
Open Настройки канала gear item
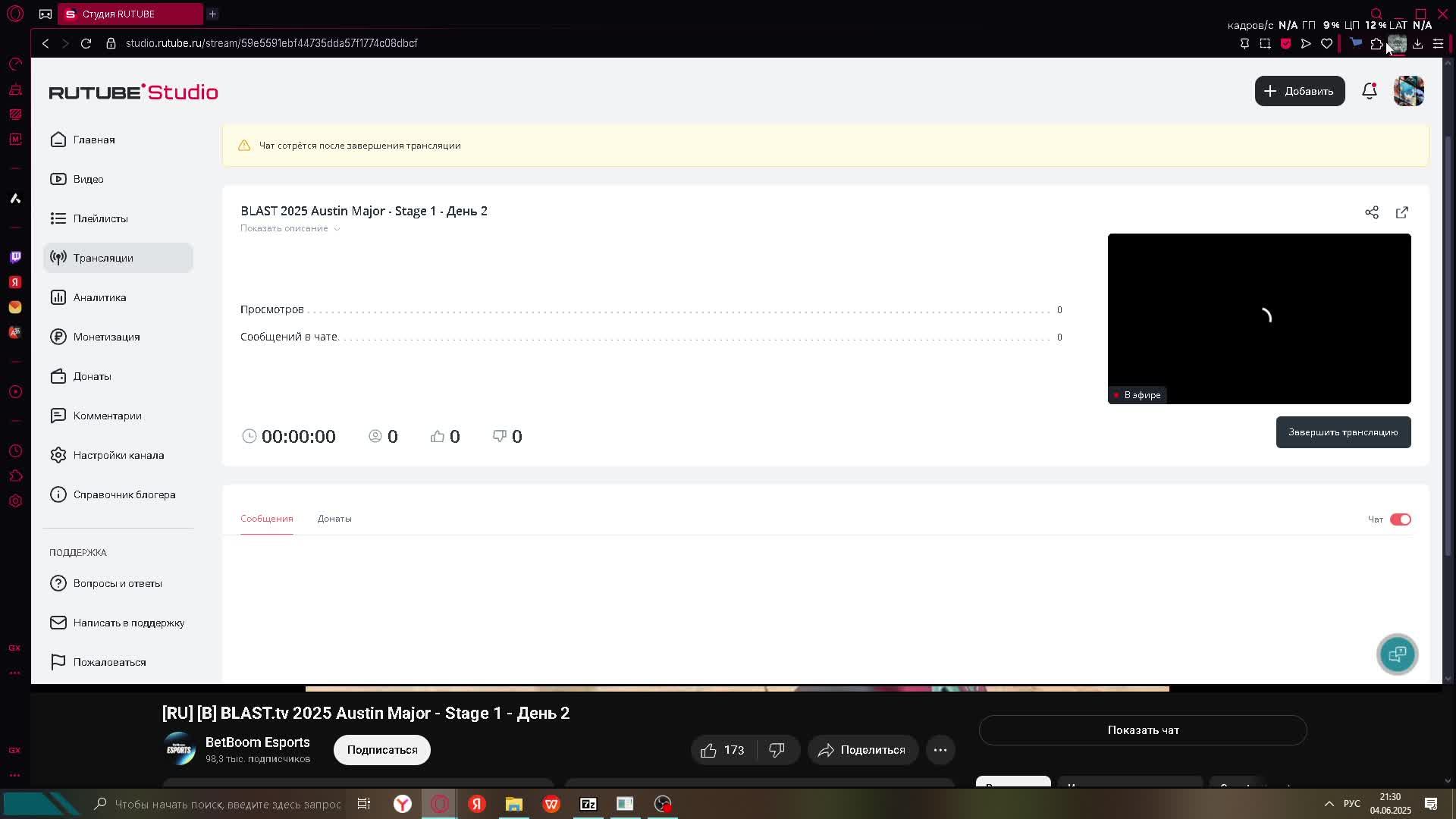[x=107, y=455]
